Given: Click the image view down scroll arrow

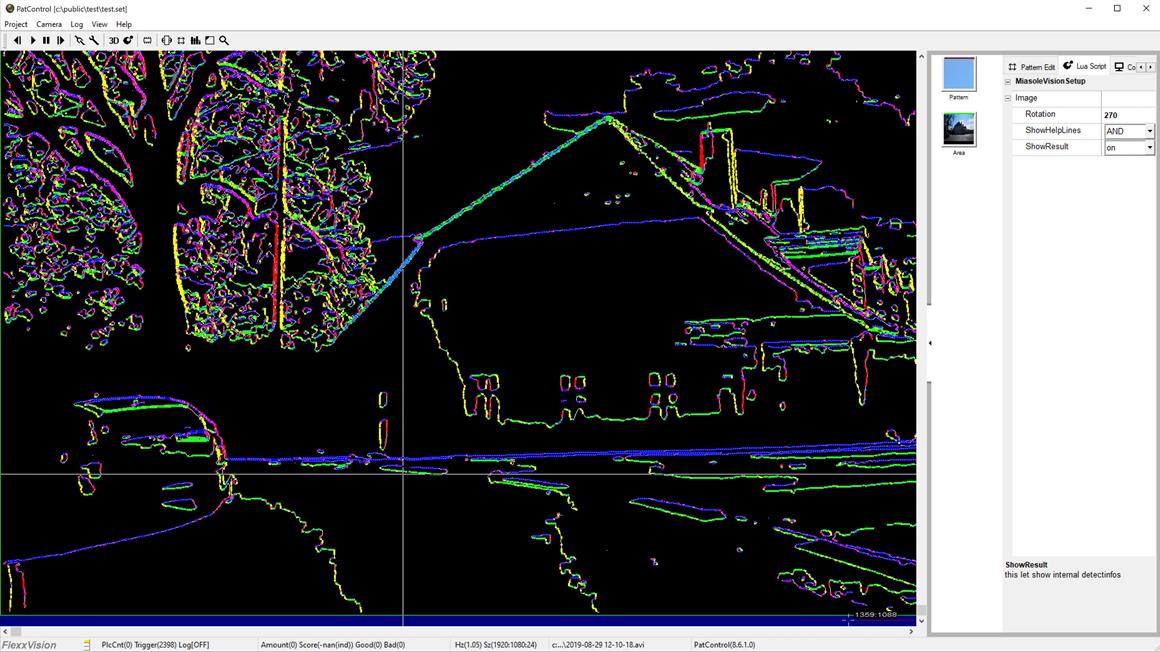Looking at the screenshot, I should tap(921, 621).
